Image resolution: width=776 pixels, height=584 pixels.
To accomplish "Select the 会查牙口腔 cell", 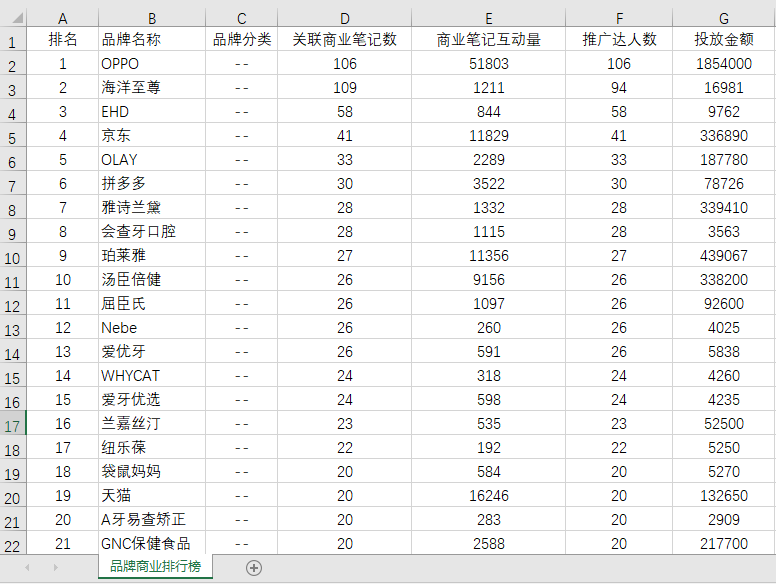I will coord(152,232).
